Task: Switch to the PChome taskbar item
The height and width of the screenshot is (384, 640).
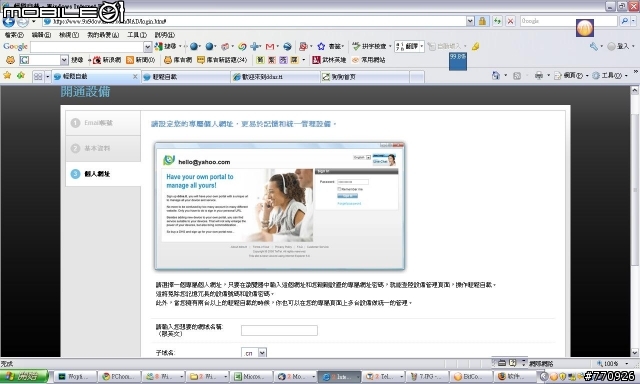Action: tap(120, 376)
